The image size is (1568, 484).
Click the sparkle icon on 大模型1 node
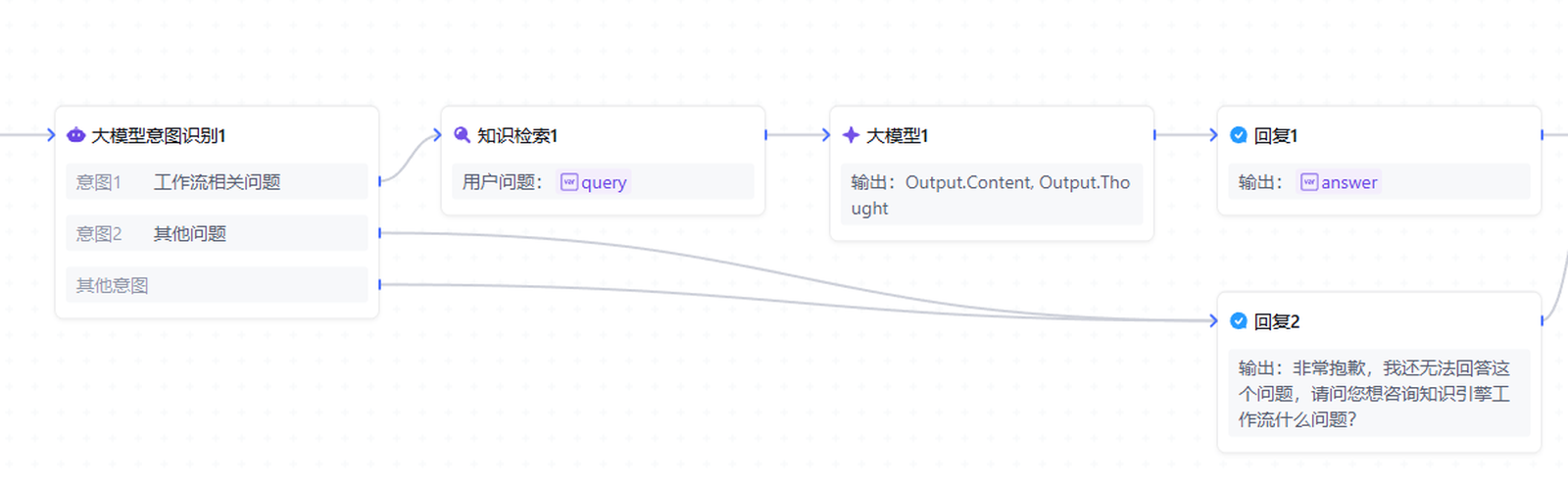coord(851,135)
